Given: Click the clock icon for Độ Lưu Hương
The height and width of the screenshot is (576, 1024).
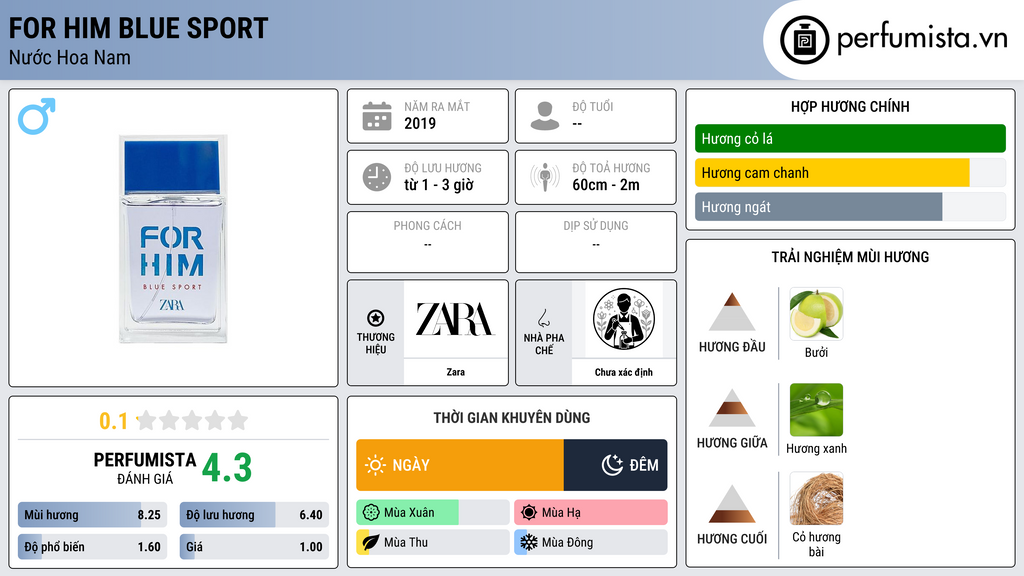Looking at the screenshot, I should coord(377,177).
